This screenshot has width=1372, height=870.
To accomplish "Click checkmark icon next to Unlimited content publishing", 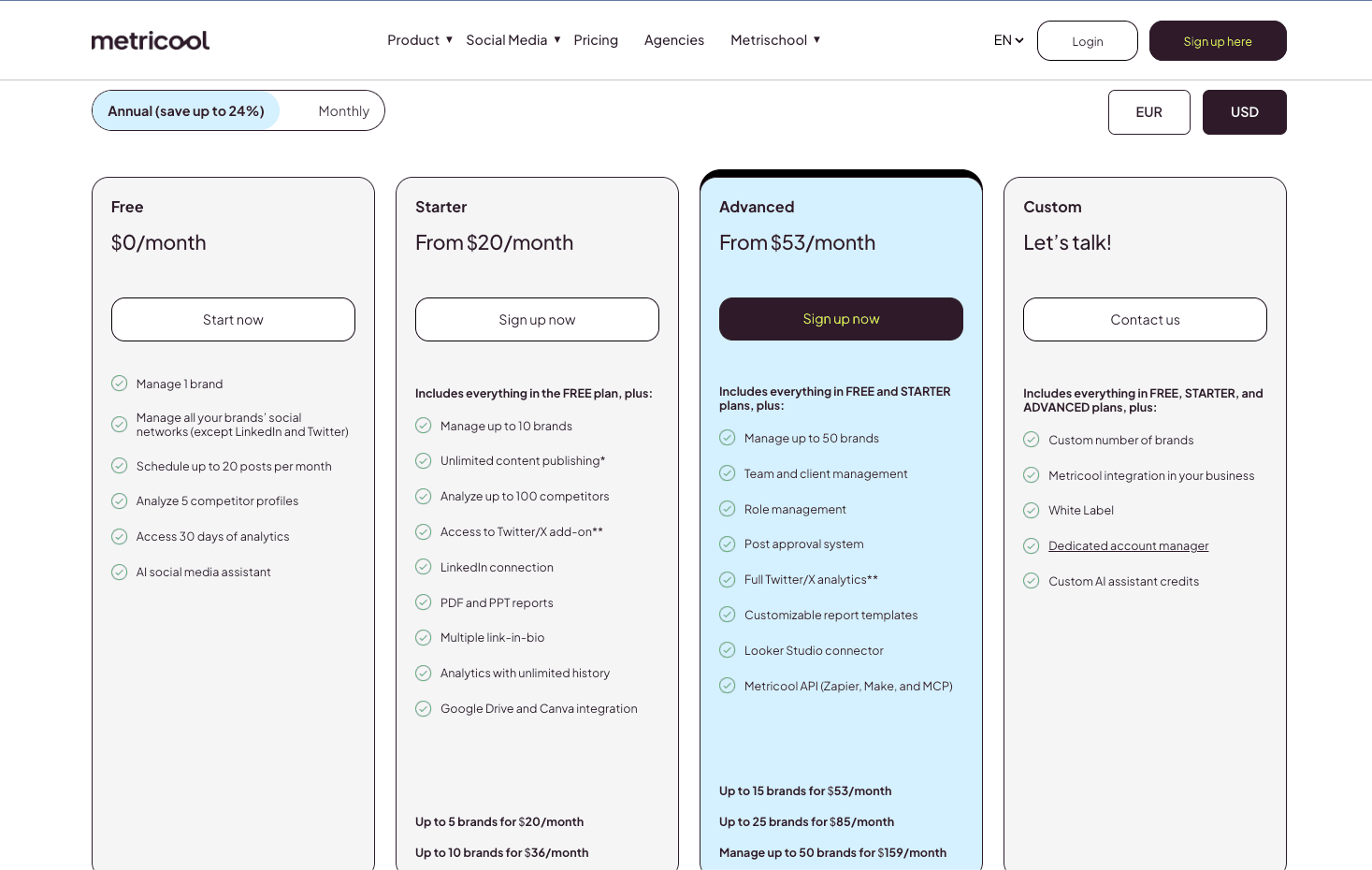I will coord(424,460).
